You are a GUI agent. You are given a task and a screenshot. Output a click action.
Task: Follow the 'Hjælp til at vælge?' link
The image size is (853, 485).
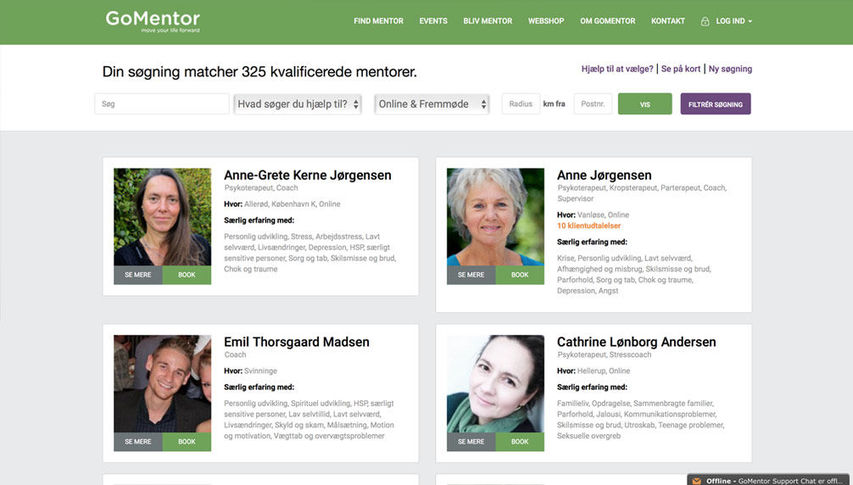(x=617, y=69)
